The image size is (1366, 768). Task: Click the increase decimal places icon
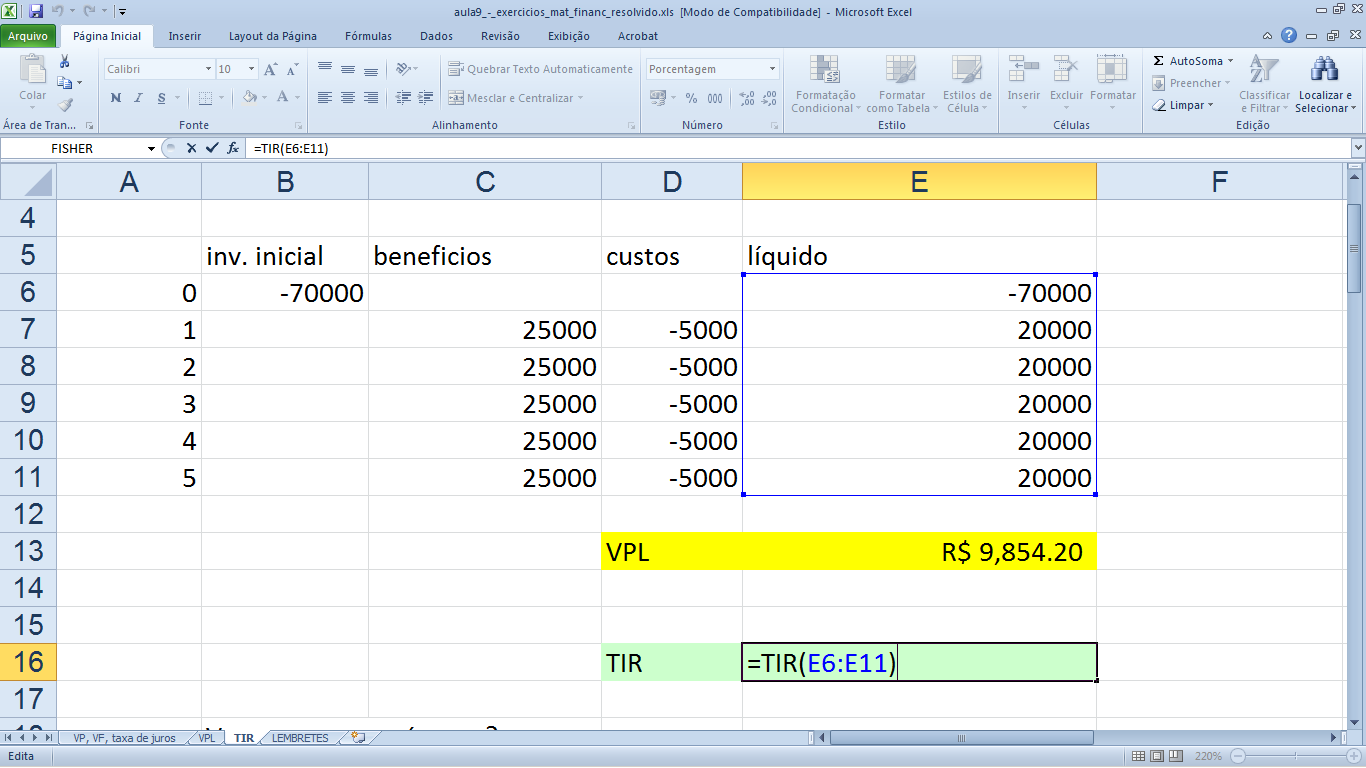[747, 98]
